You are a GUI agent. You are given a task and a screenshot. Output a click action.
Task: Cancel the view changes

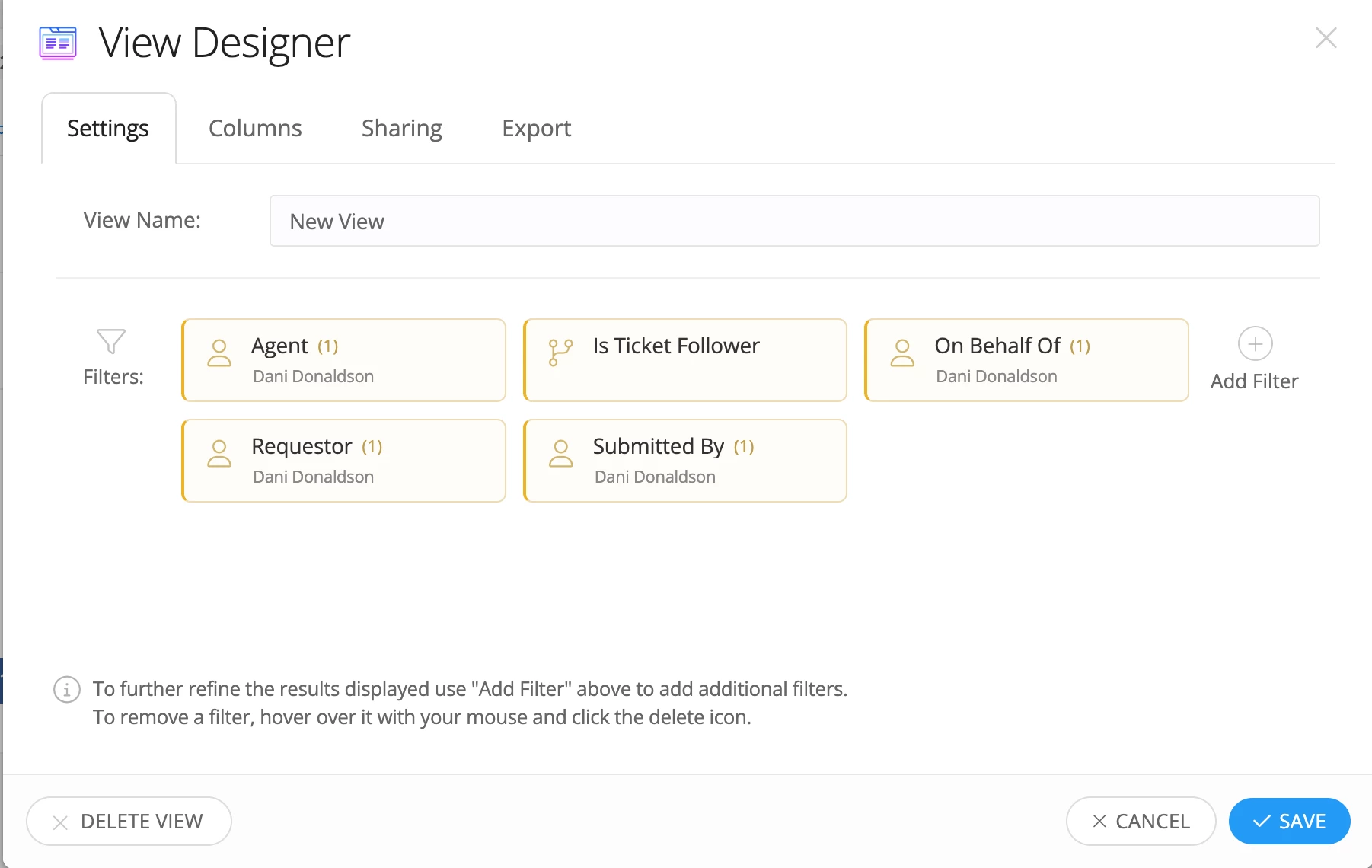(x=1141, y=821)
